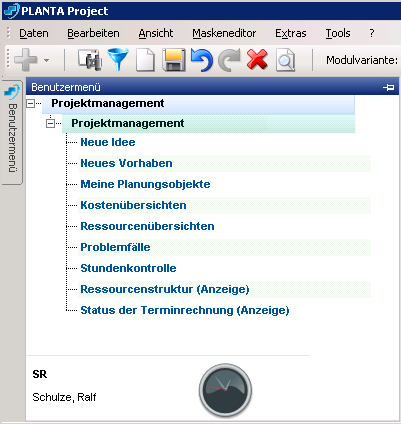Collapse the top-level Projektmanagement tree node

30,104
